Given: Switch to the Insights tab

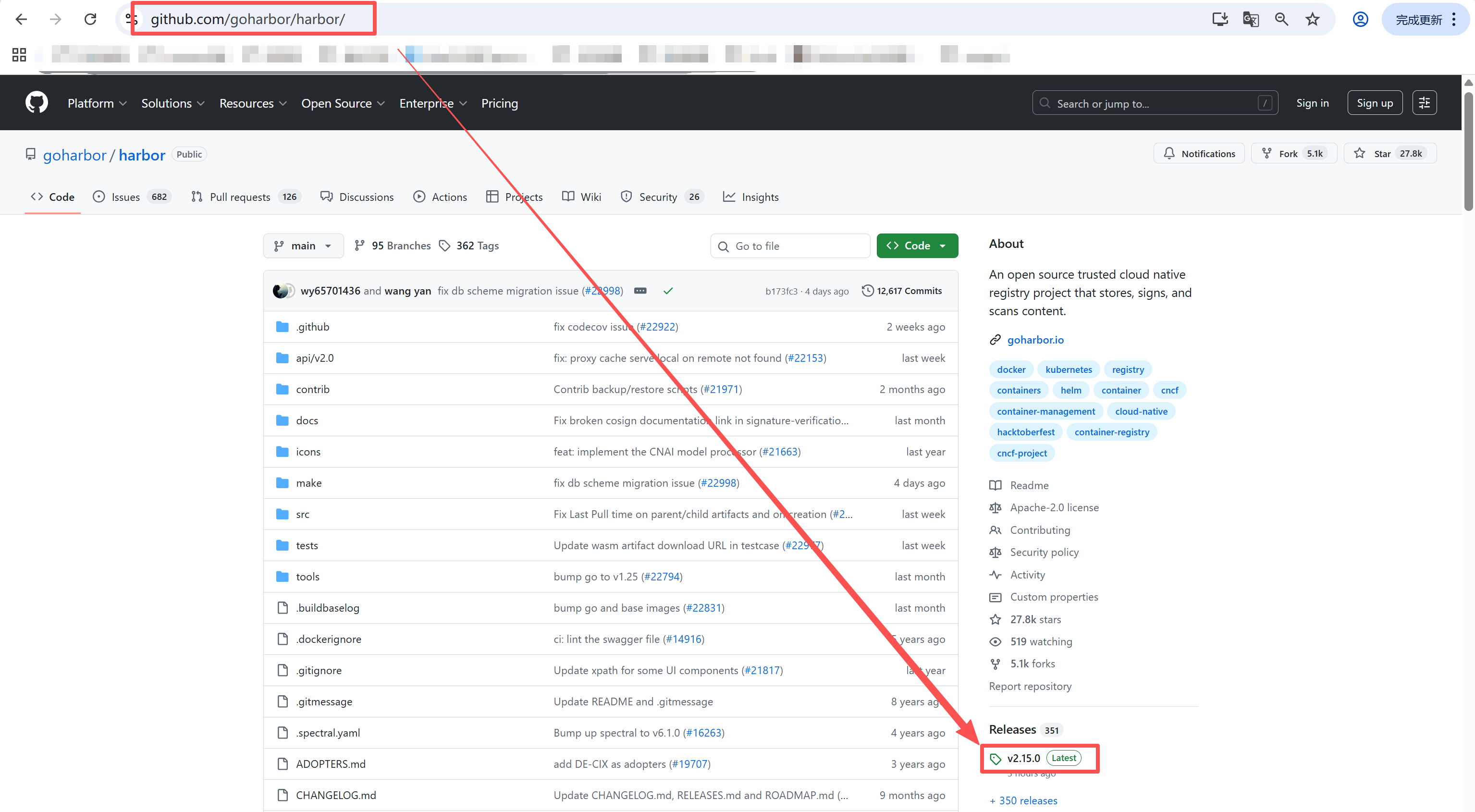Looking at the screenshot, I should 750,197.
